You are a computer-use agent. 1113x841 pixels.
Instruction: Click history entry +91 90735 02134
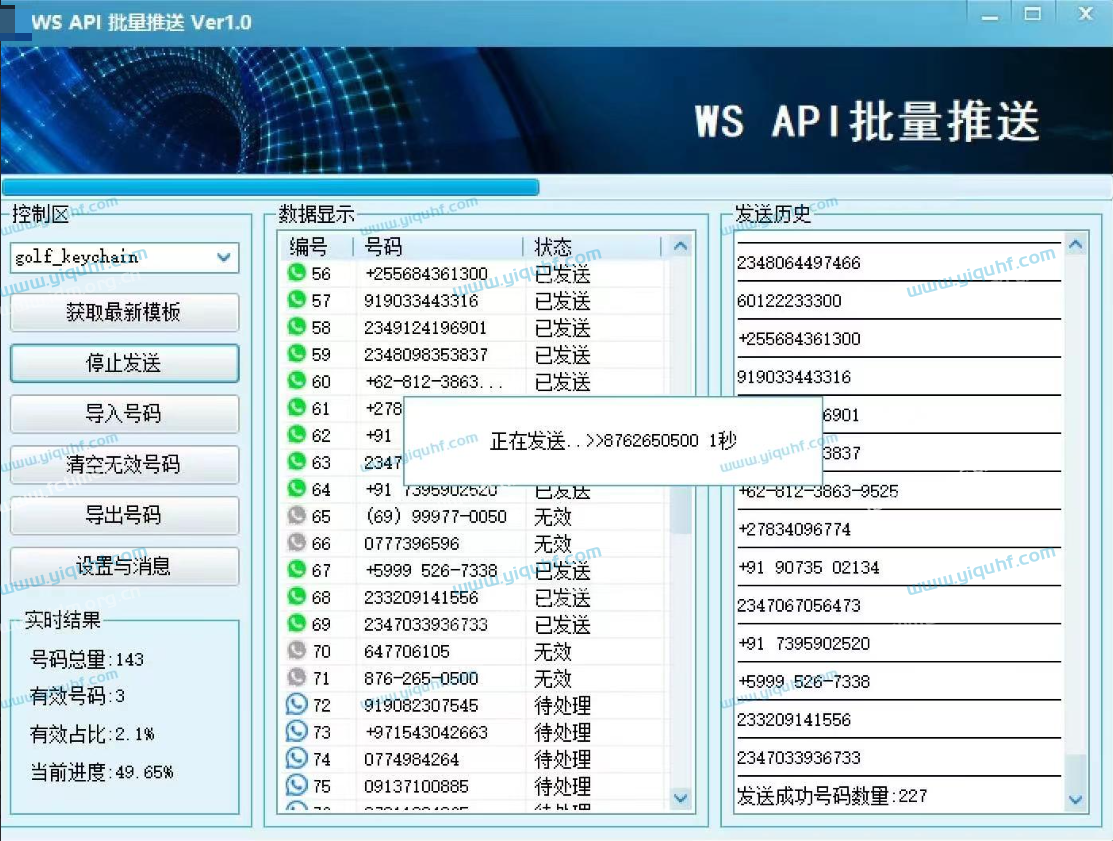click(808, 568)
